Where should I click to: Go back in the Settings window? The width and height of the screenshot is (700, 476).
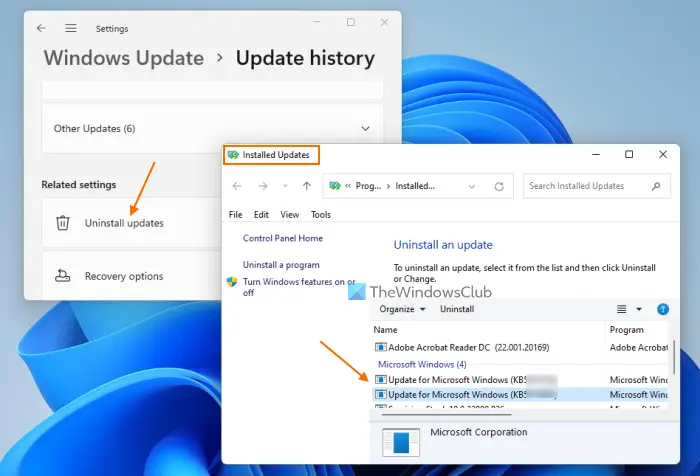[x=42, y=28]
